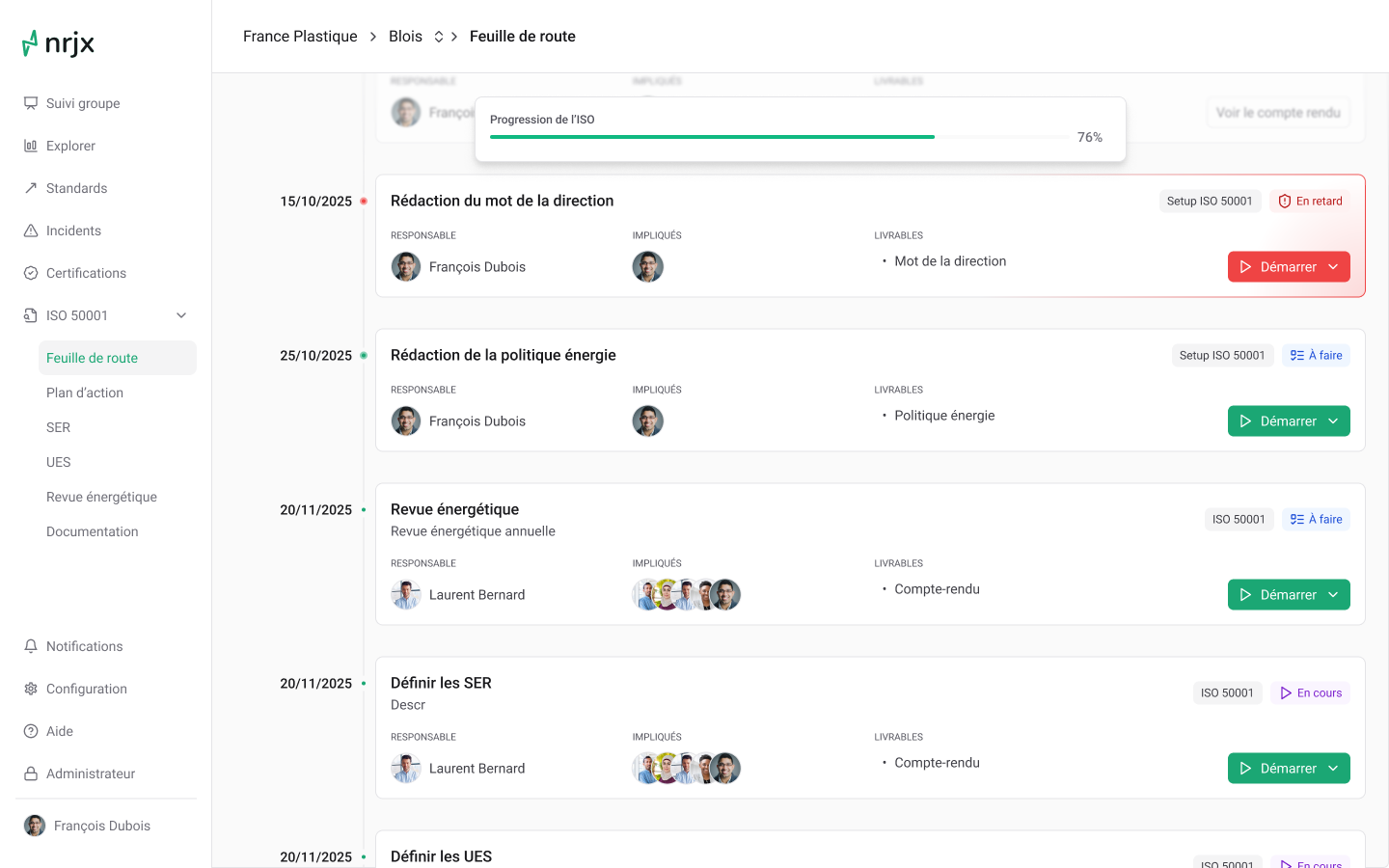
Task: Click François Dubois avatar in sidebar footer
Action: 35,826
